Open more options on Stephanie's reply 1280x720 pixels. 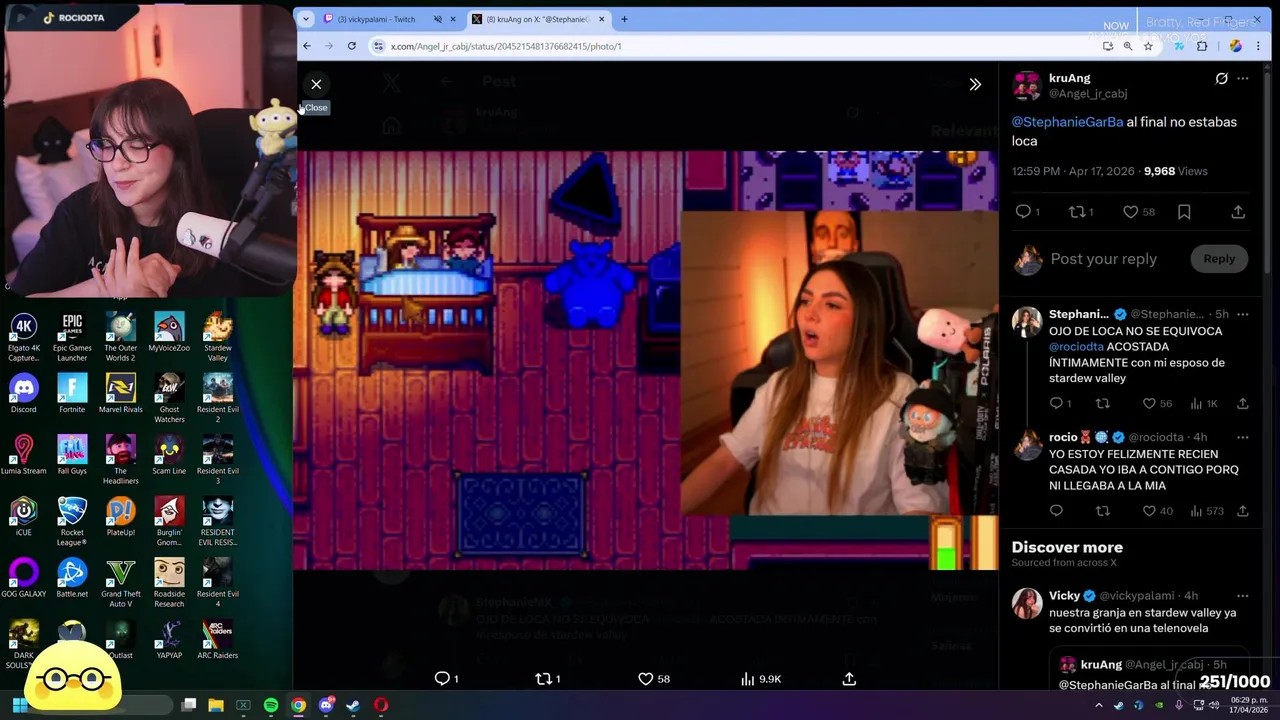[1243, 314]
